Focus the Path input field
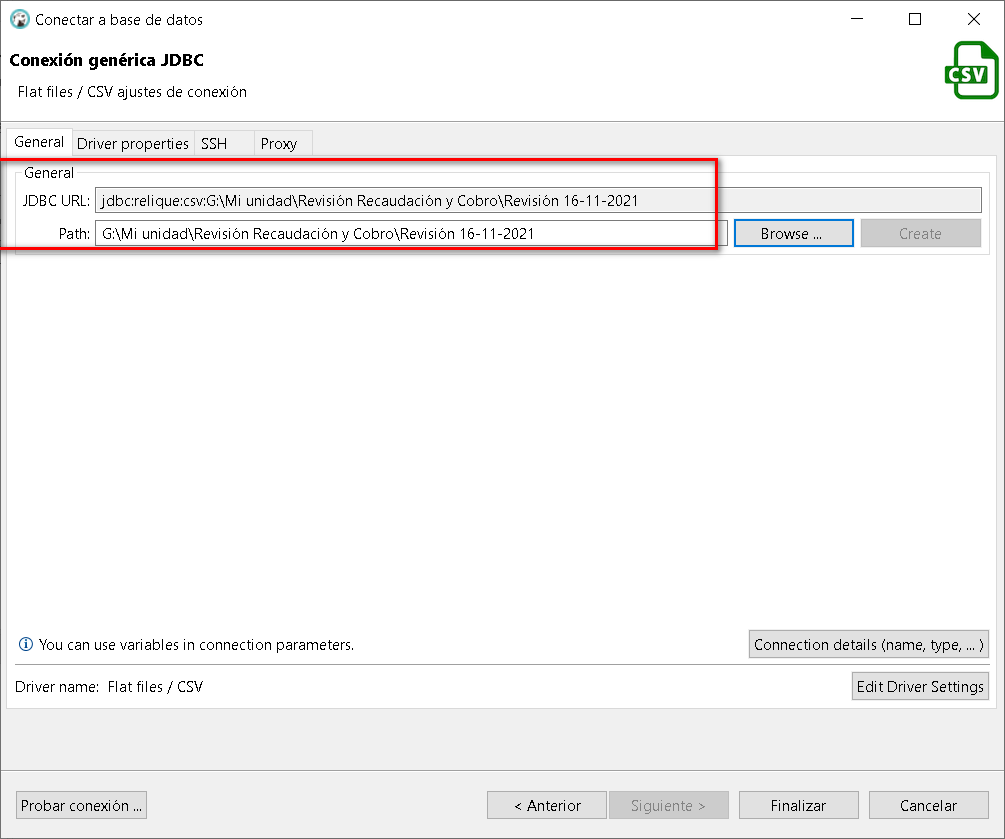This screenshot has width=1005, height=839. tap(411, 233)
